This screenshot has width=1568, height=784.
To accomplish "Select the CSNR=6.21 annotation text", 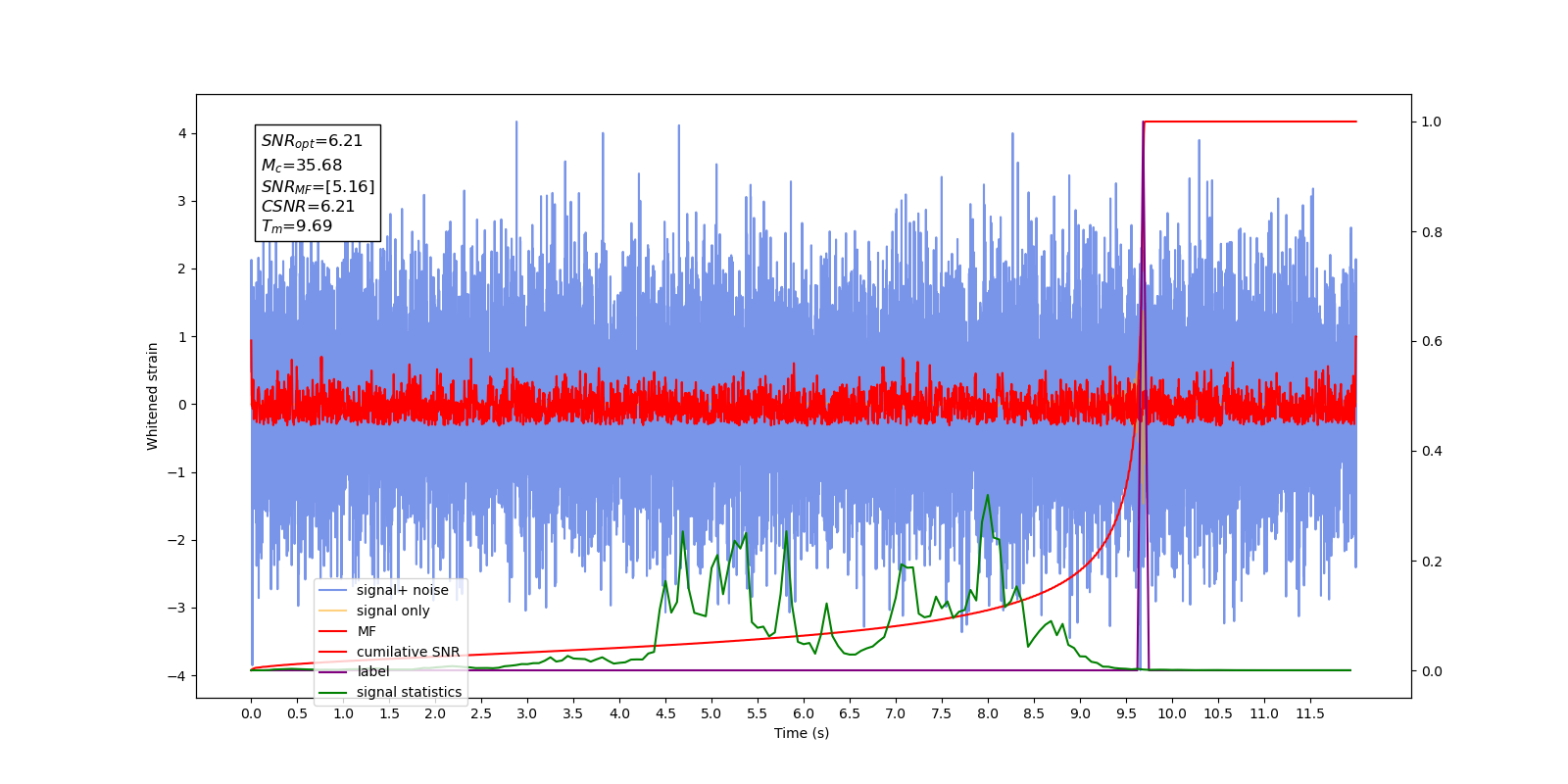I will pyautogui.click(x=308, y=206).
